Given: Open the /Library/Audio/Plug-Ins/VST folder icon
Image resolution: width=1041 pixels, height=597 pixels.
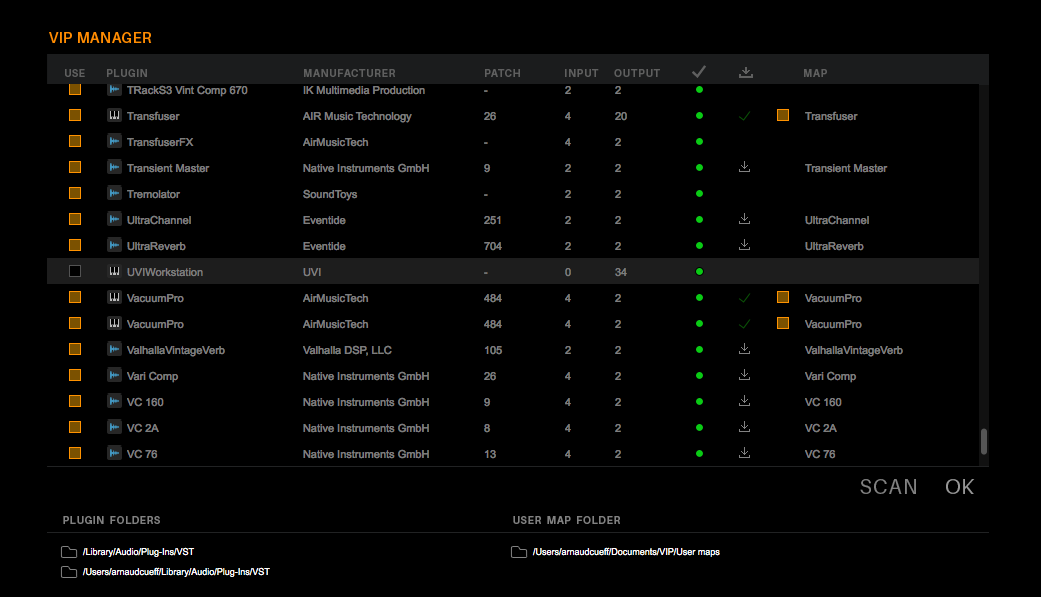Looking at the screenshot, I should pyautogui.click(x=68, y=552).
